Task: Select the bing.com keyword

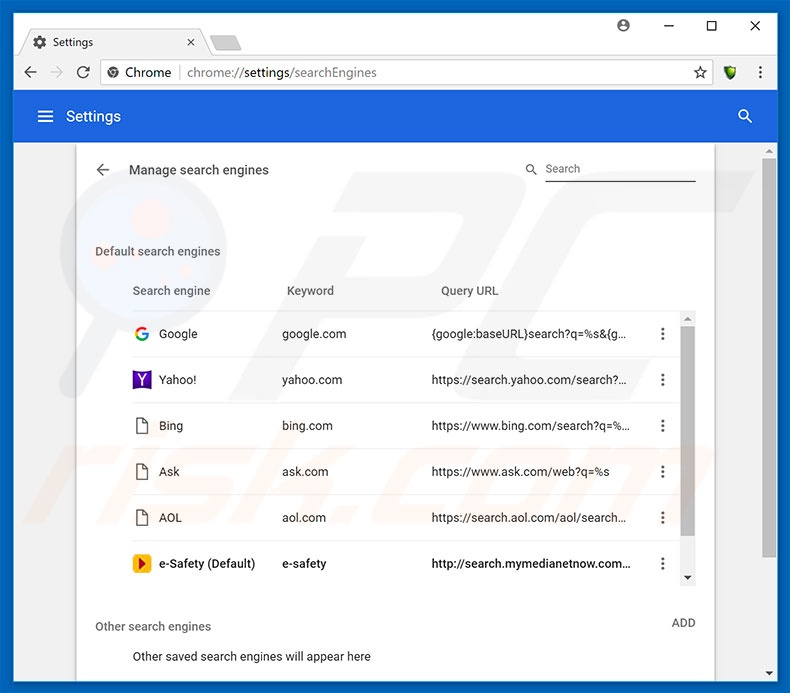Action: [307, 426]
